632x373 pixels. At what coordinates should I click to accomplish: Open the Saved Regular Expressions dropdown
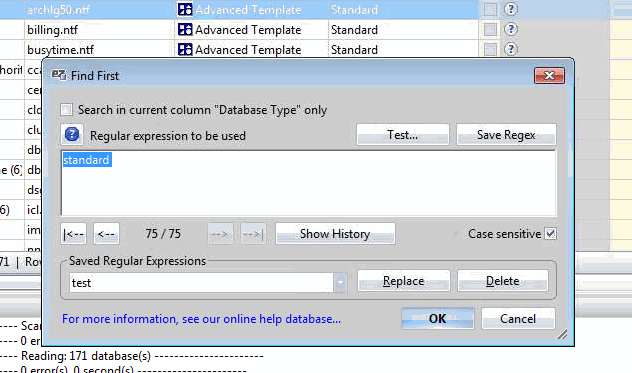tap(340, 282)
